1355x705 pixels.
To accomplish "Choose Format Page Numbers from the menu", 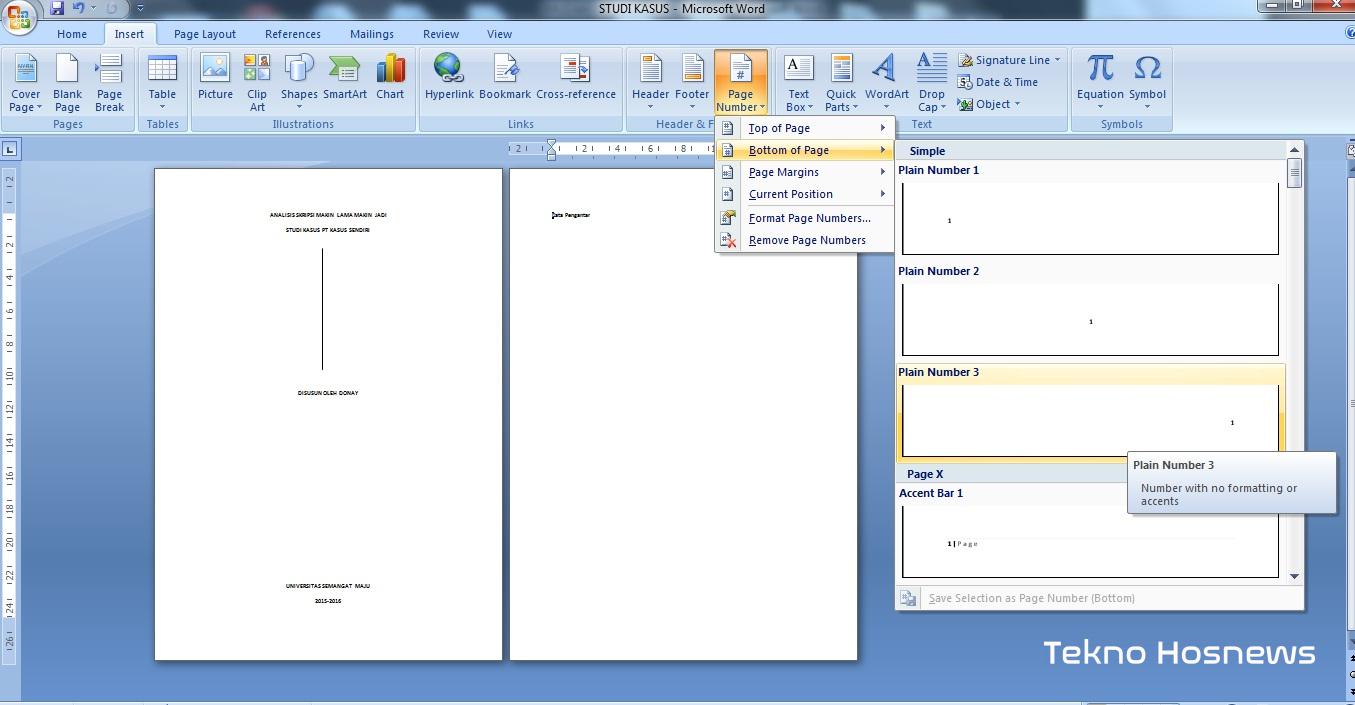I will pos(810,218).
